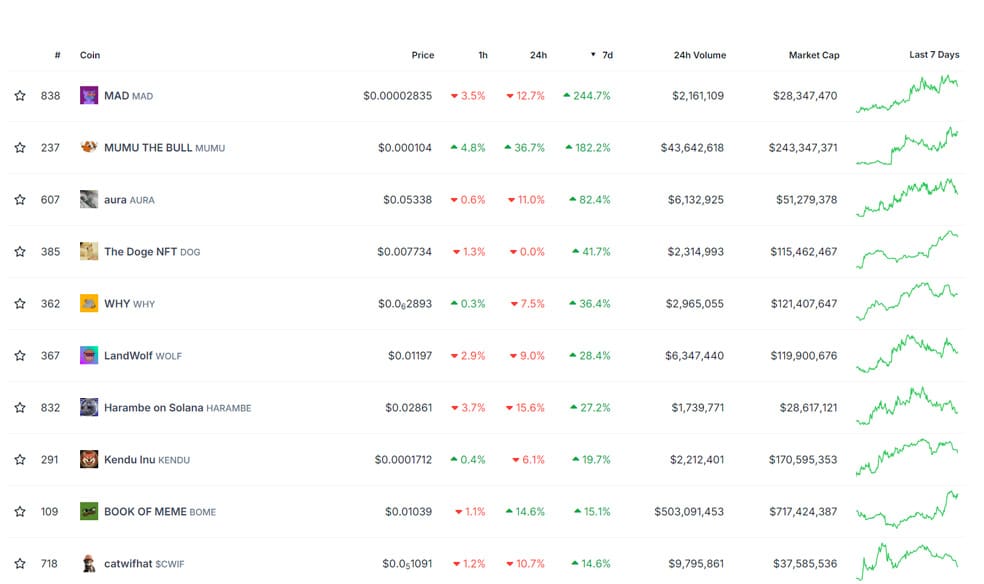Click BOME 24h volume $503,091,453
The height and width of the screenshot is (584, 984).
[x=689, y=512]
